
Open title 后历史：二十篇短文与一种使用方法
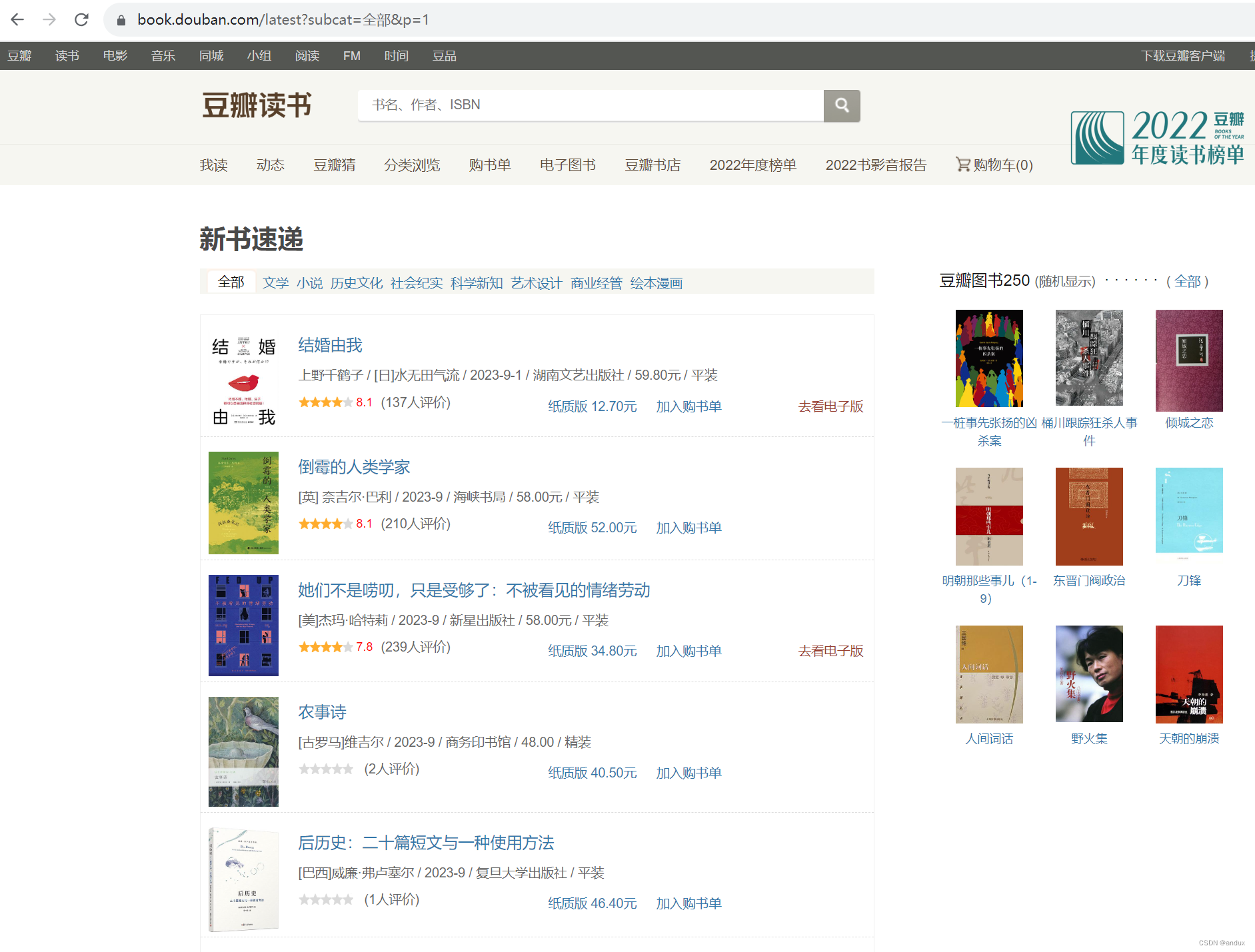(x=426, y=843)
